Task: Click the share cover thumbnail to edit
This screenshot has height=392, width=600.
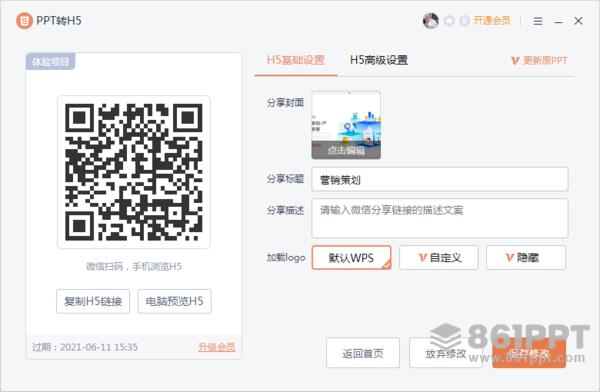Action: click(x=346, y=125)
